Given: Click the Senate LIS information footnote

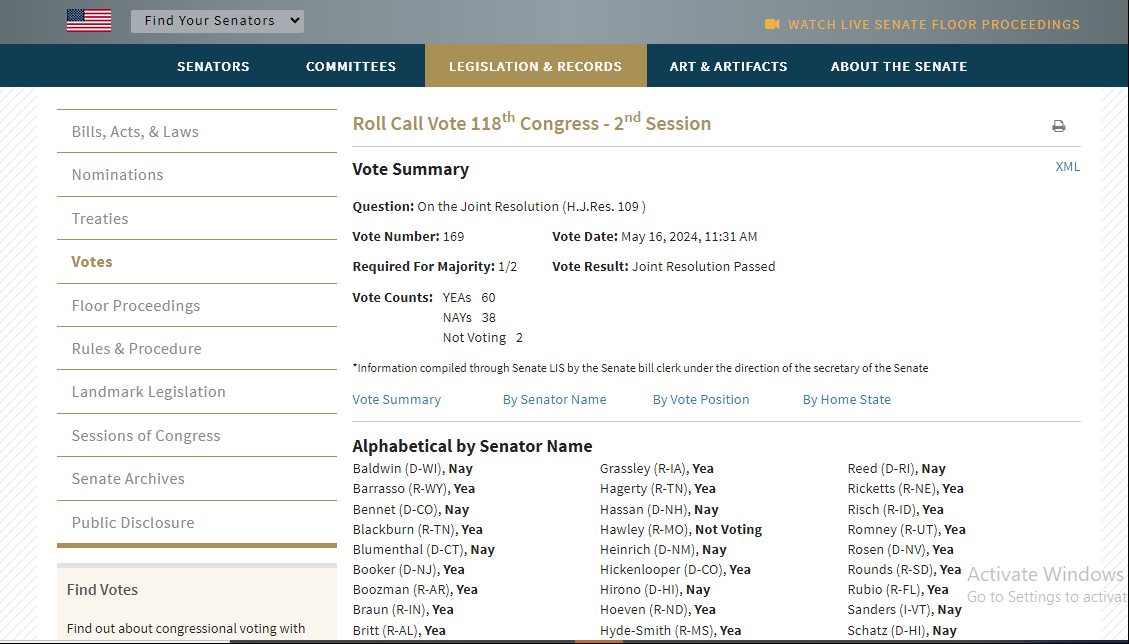Looking at the screenshot, I should (640, 368).
